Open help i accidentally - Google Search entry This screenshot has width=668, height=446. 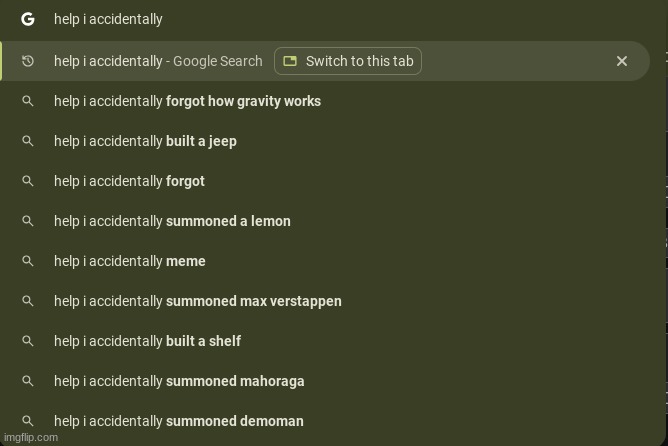(x=158, y=61)
